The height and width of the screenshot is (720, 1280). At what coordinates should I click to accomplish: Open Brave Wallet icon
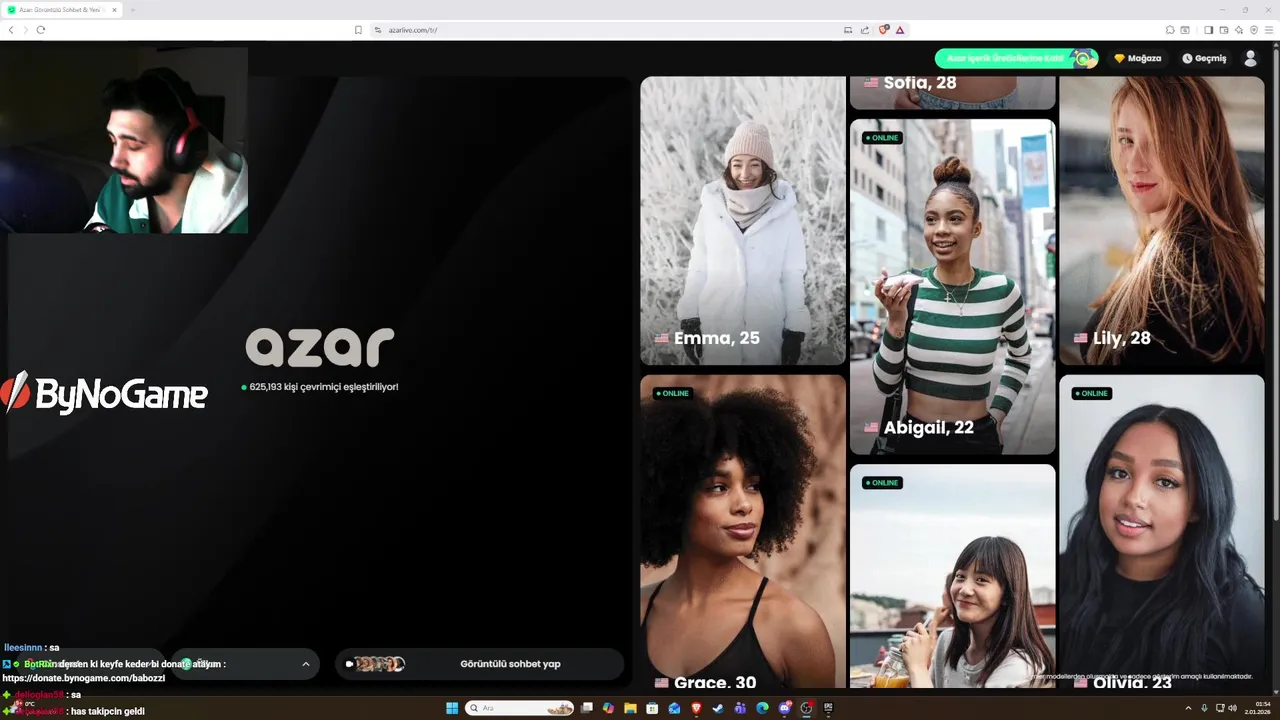coord(1224,30)
